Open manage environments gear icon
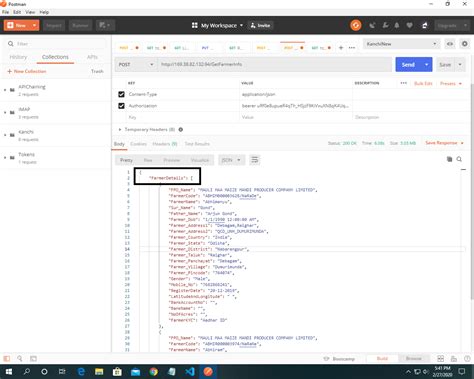 (464, 44)
